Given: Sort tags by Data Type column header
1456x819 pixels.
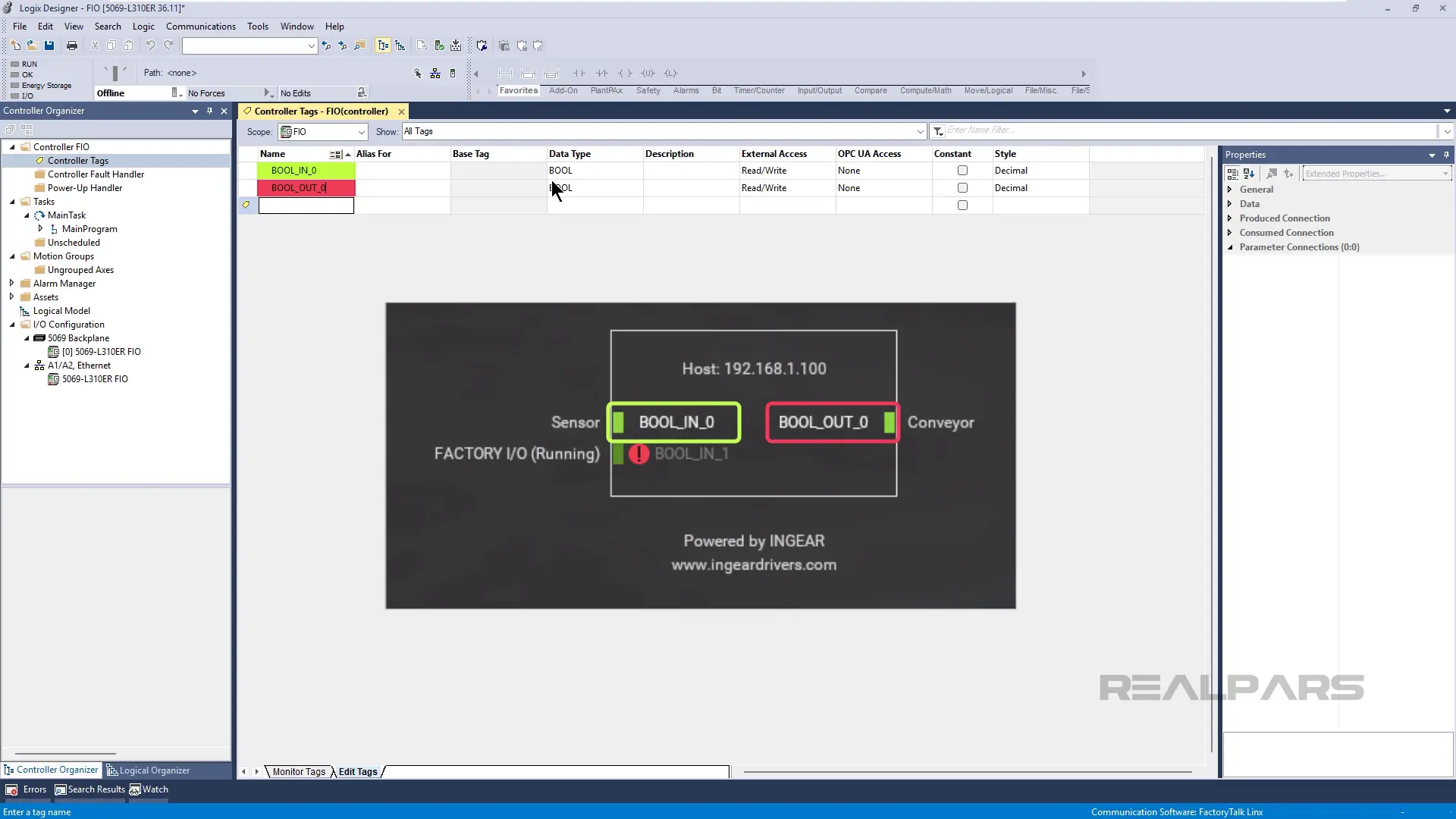Looking at the screenshot, I should pyautogui.click(x=595, y=154).
